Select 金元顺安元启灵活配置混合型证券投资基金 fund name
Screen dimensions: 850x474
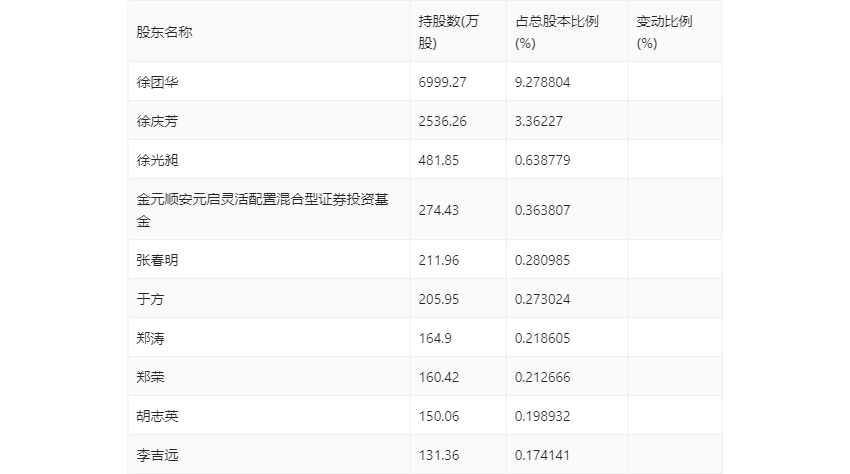pyautogui.click(x=262, y=210)
